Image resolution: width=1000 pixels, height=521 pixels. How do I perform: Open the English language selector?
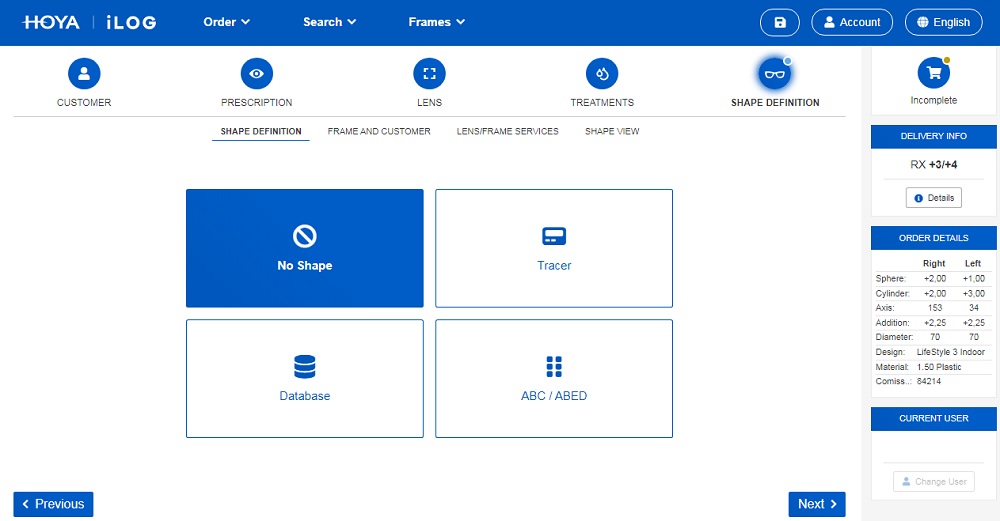pyautogui.click(x=943, y=22)
